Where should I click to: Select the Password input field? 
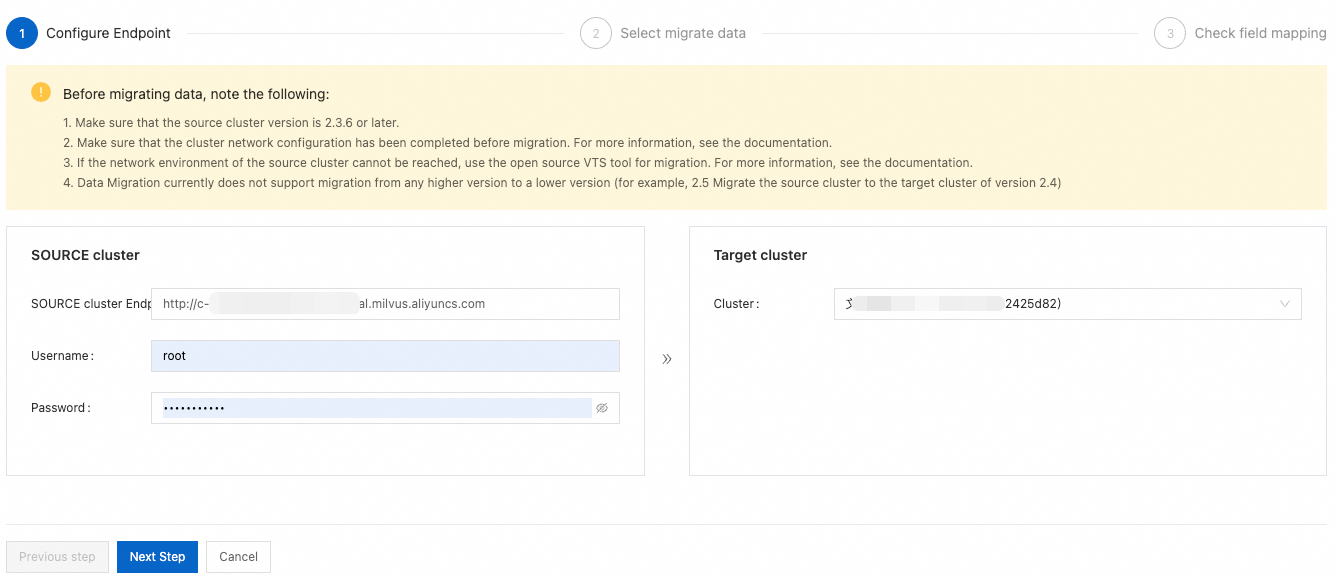375,408
